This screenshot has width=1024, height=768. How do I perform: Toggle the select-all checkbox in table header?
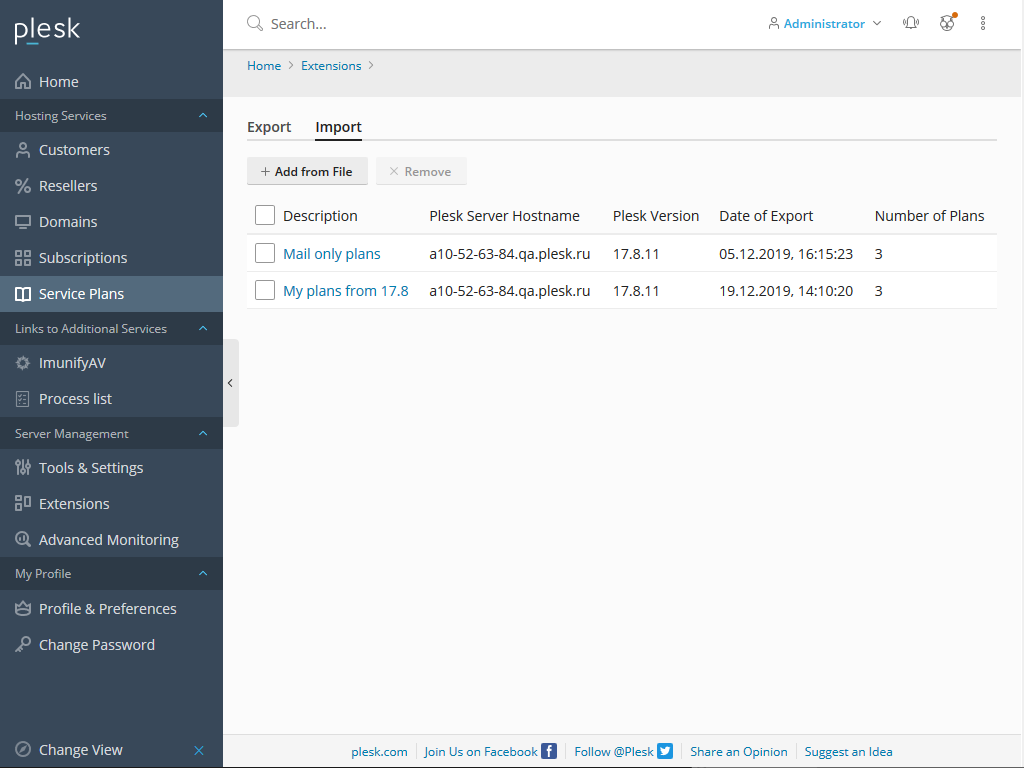pyautogui.click(x=265, y=216)
